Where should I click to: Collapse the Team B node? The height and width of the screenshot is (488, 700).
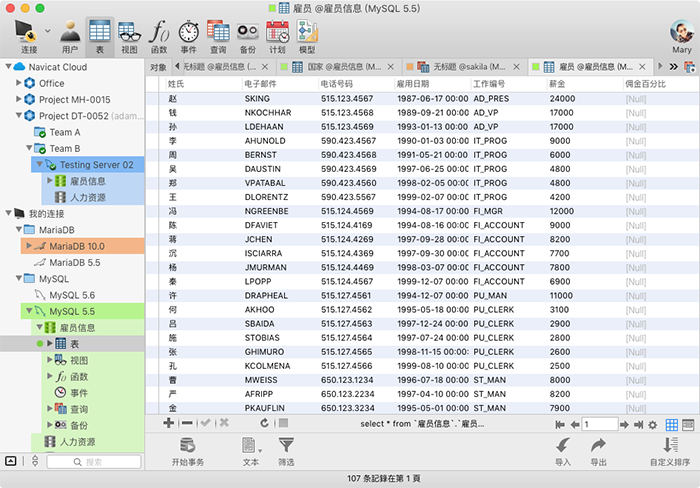(x=29, y=148)
